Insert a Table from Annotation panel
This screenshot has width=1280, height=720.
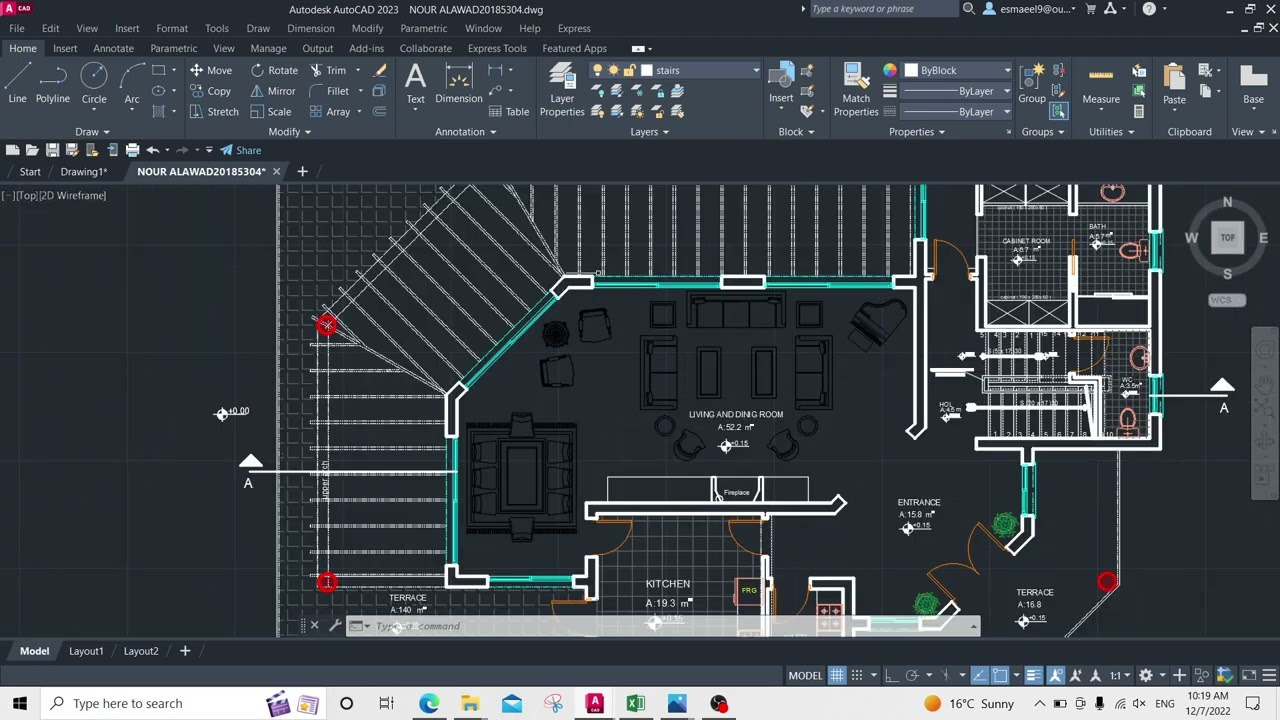509,112
